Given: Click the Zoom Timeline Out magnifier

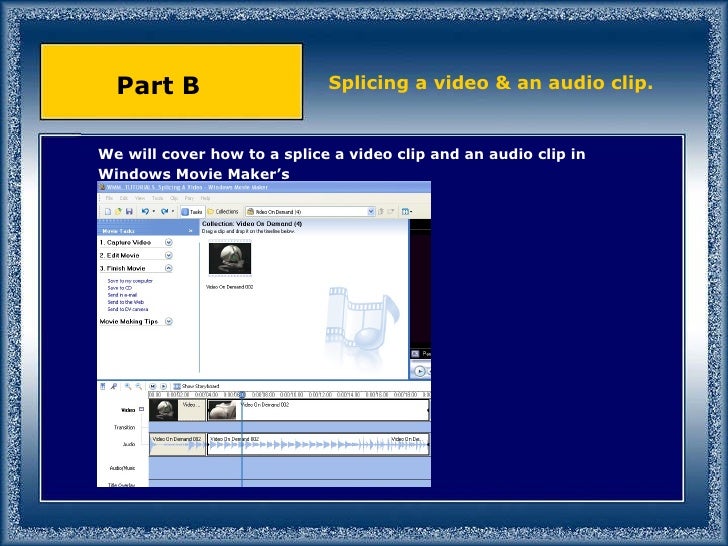Looking at the screenshot, I should pyautogui.click(x=138, y=386).
